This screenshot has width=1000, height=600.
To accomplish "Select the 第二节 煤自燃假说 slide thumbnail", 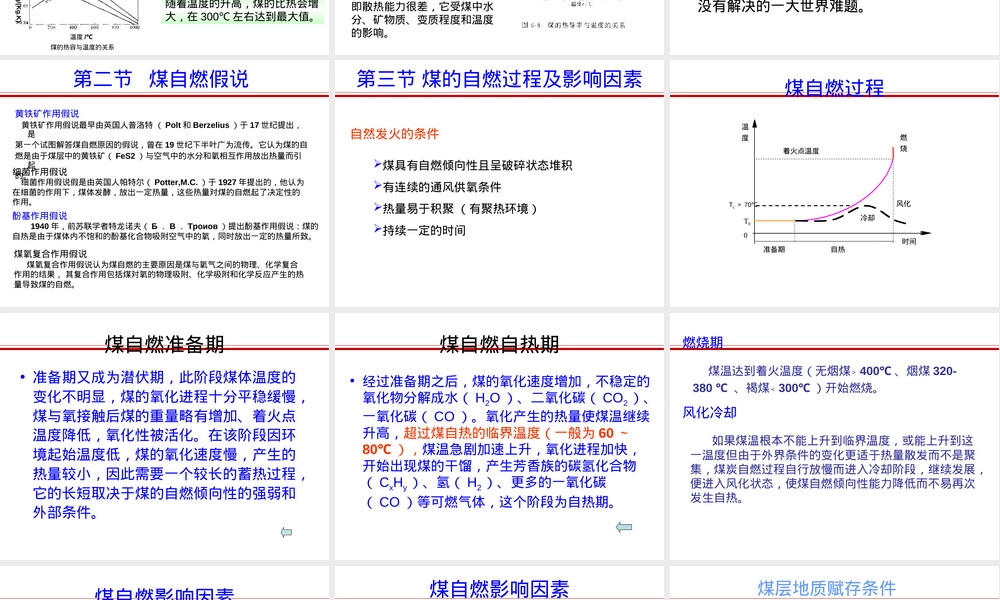I will click(165, 184).
